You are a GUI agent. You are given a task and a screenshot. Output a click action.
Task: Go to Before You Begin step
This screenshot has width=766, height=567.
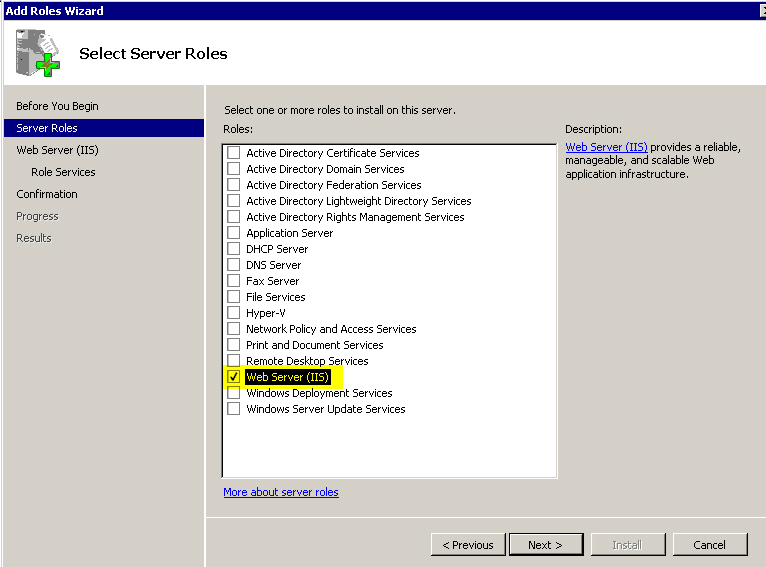[x=57, y=106]
